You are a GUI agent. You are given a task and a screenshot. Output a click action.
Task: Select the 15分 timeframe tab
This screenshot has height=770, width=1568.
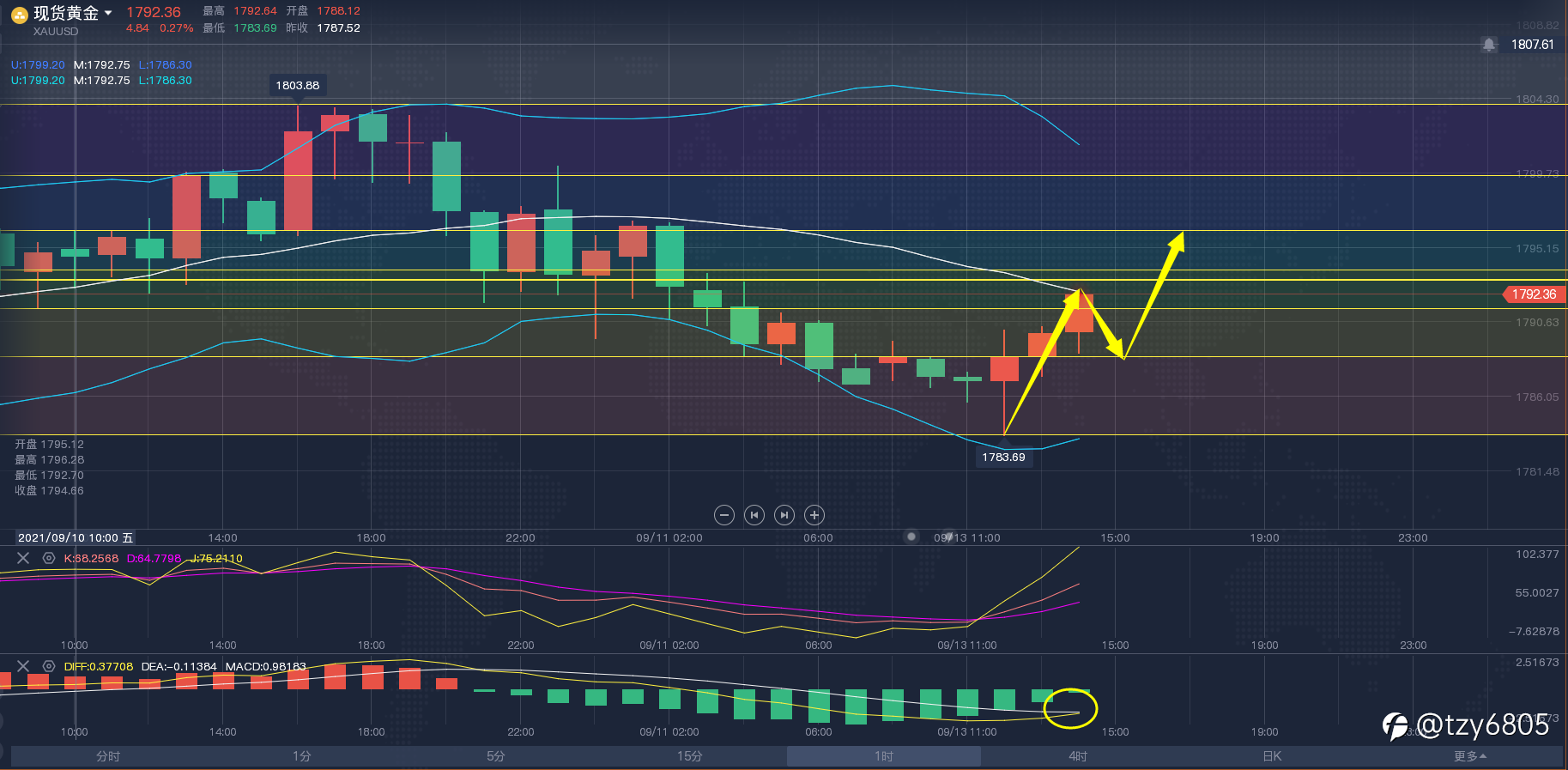tap(690, 756)
